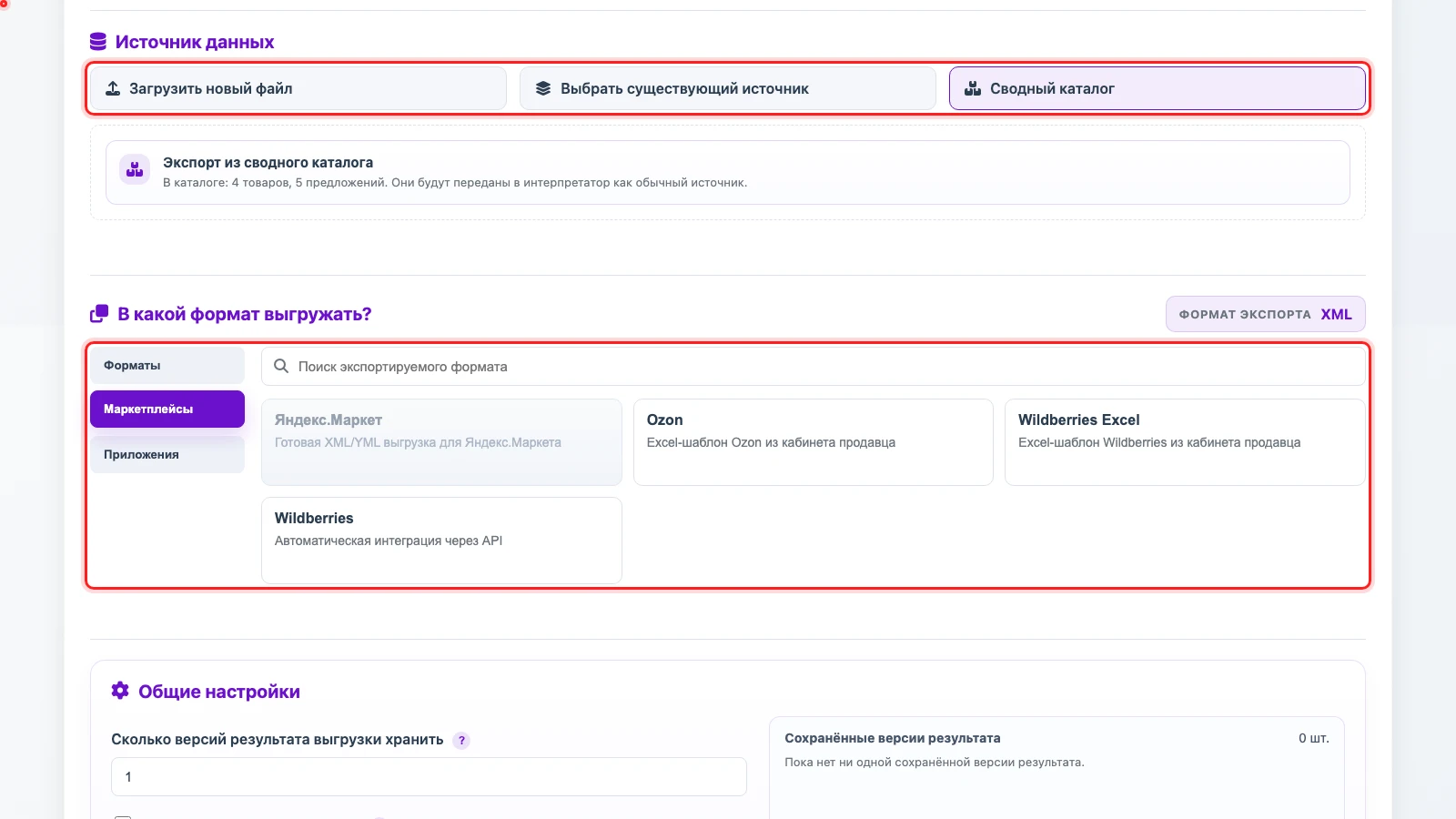Click the Сохранённые версии результата heading

(x=893, y=738)
